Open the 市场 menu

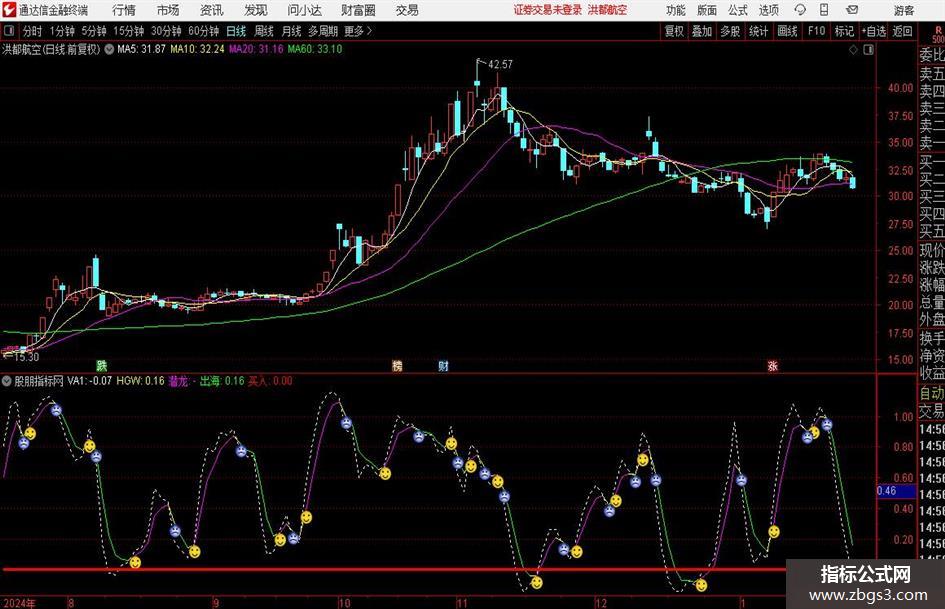tap(168, 10)
